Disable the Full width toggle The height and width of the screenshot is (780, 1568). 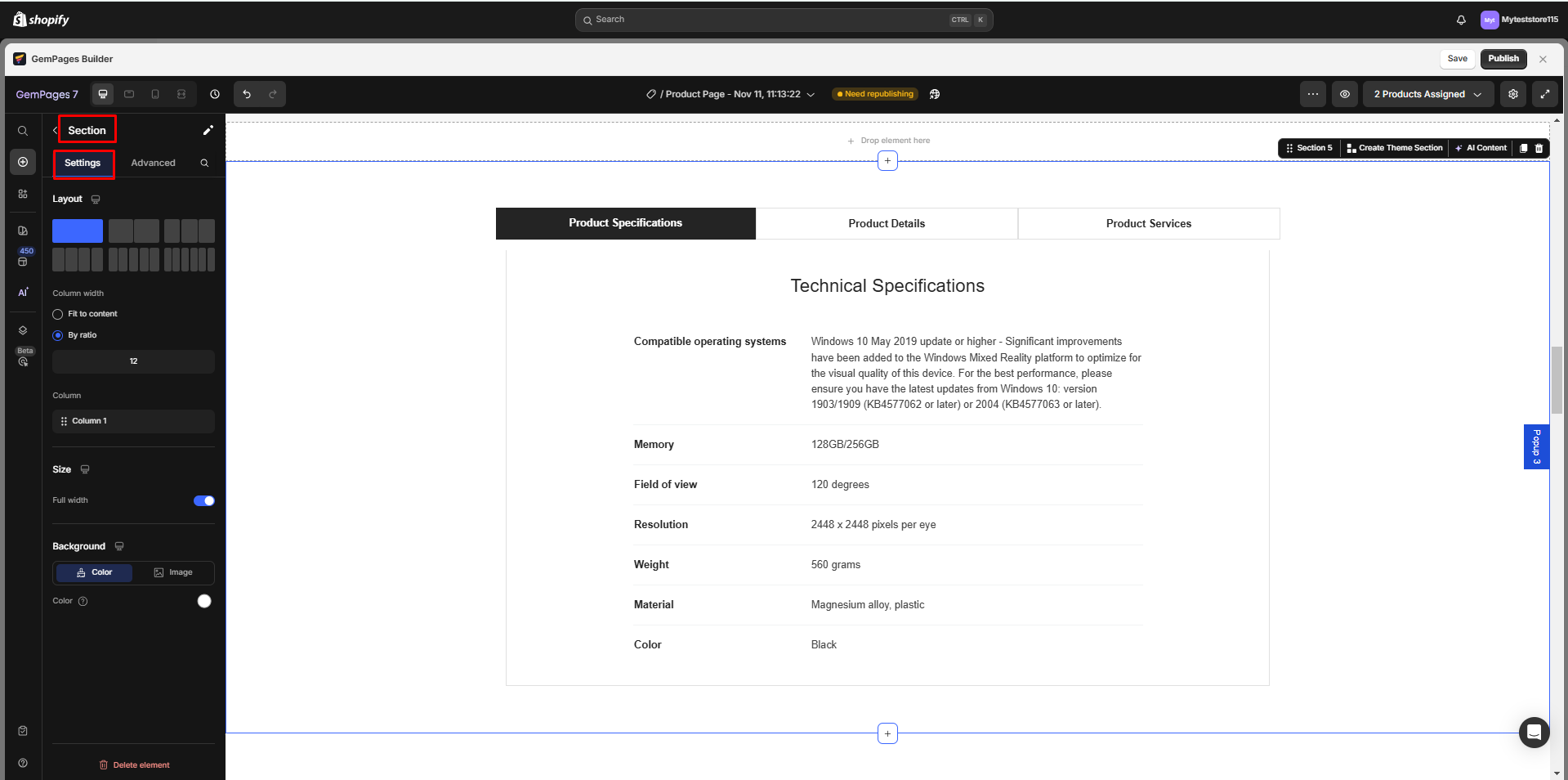pos(203,500)
